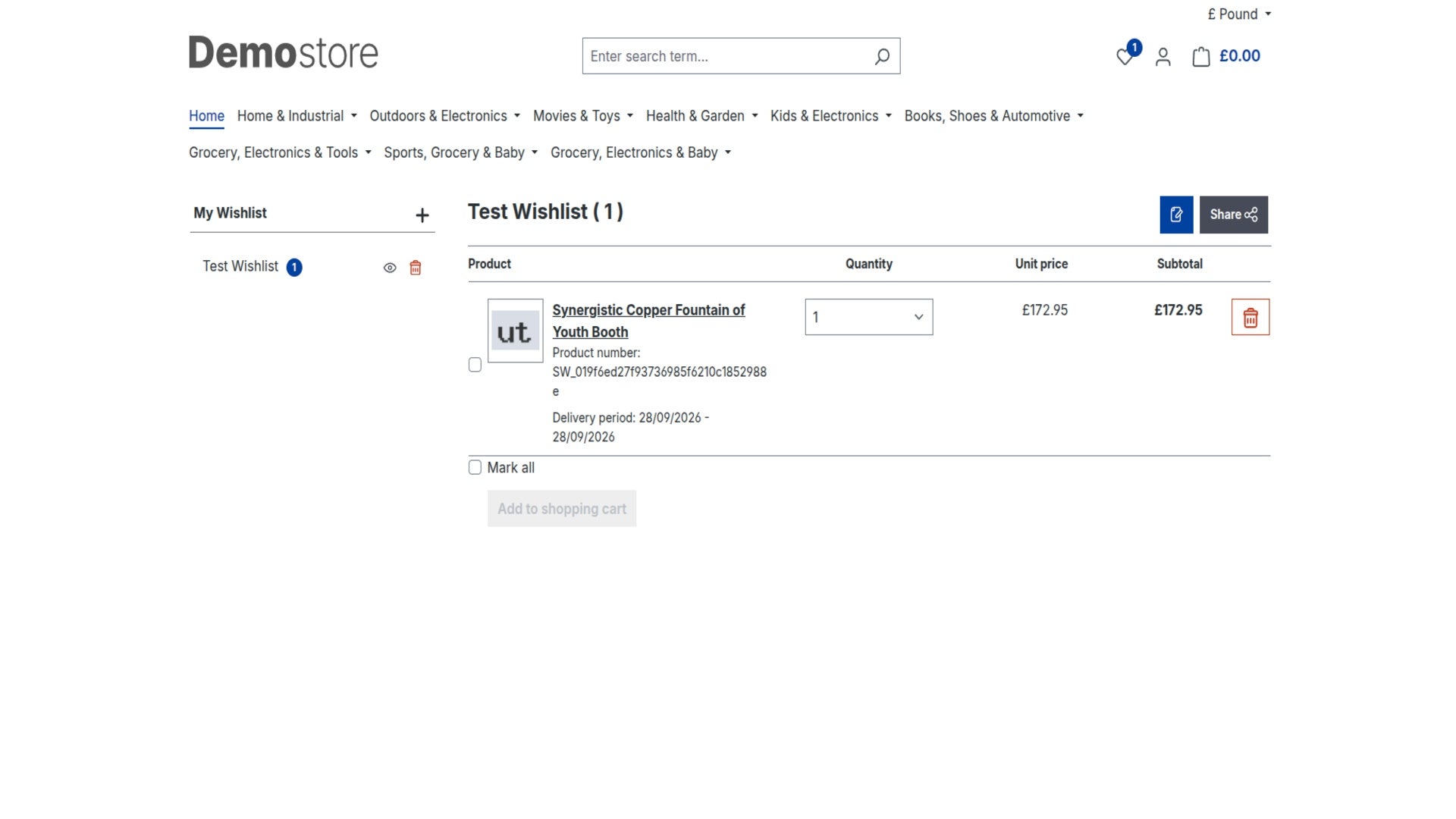Open the shopping cart bag icon

pyautogui.click(x=1200, y=57)
